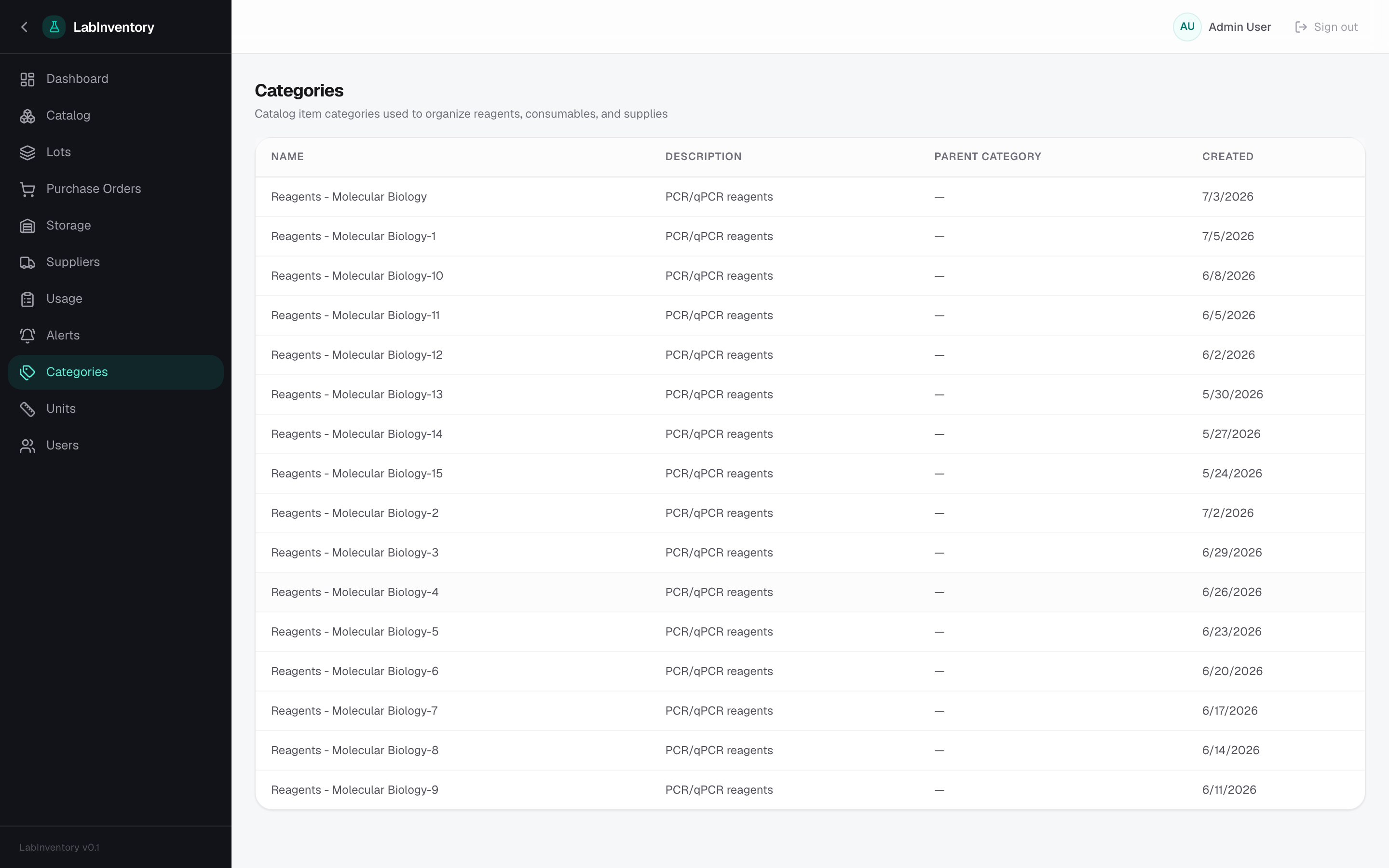Click the LabInventory title text
1389x868 pixels.
tap(114, 27)
